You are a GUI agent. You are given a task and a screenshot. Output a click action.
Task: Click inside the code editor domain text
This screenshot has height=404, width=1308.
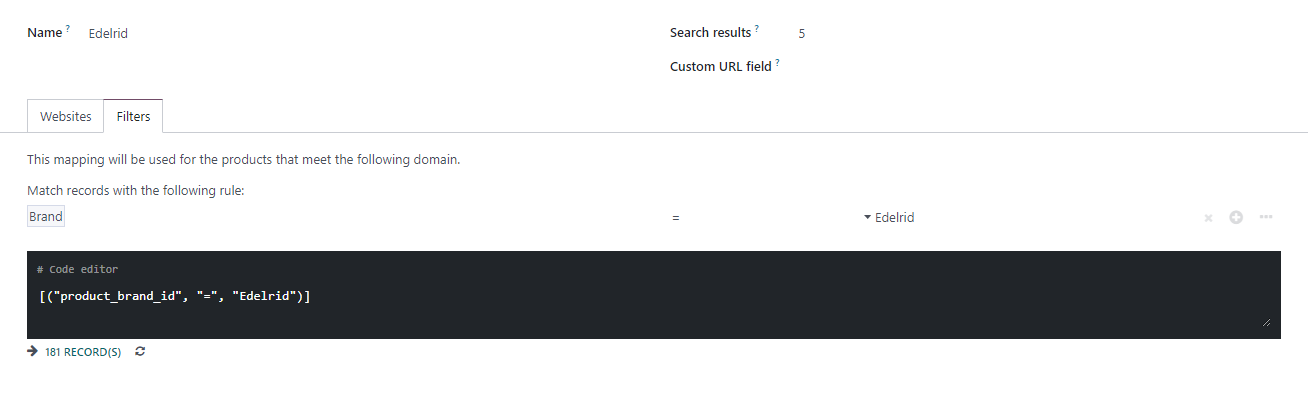(x=168, y=296)
